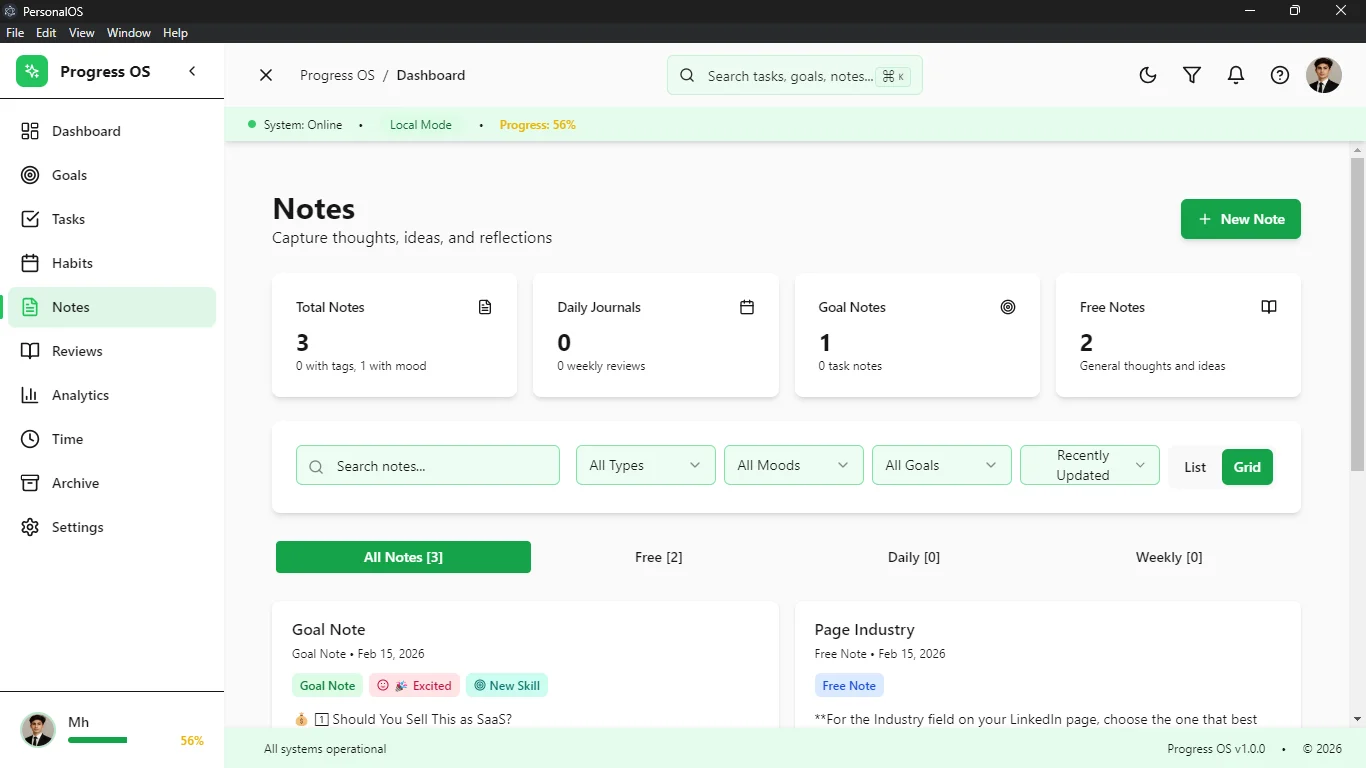Open the All Goals dropdown
Image resolution: width=1366 pixels, height=768 pixels.
tap(942, 465)
